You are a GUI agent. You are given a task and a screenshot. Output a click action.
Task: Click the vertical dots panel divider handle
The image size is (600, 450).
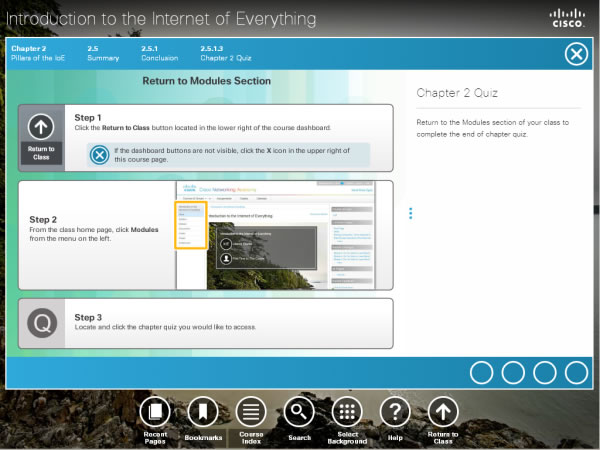pyautogui.click(x=410, y=213)
